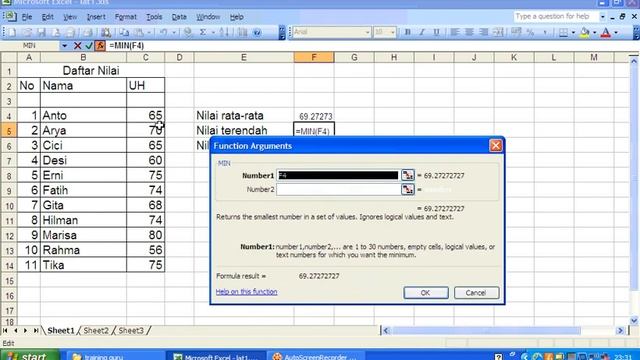The image size is (640, 360).
Task: Select the Nilai rata-rata label cell
Action: point(244,116)
